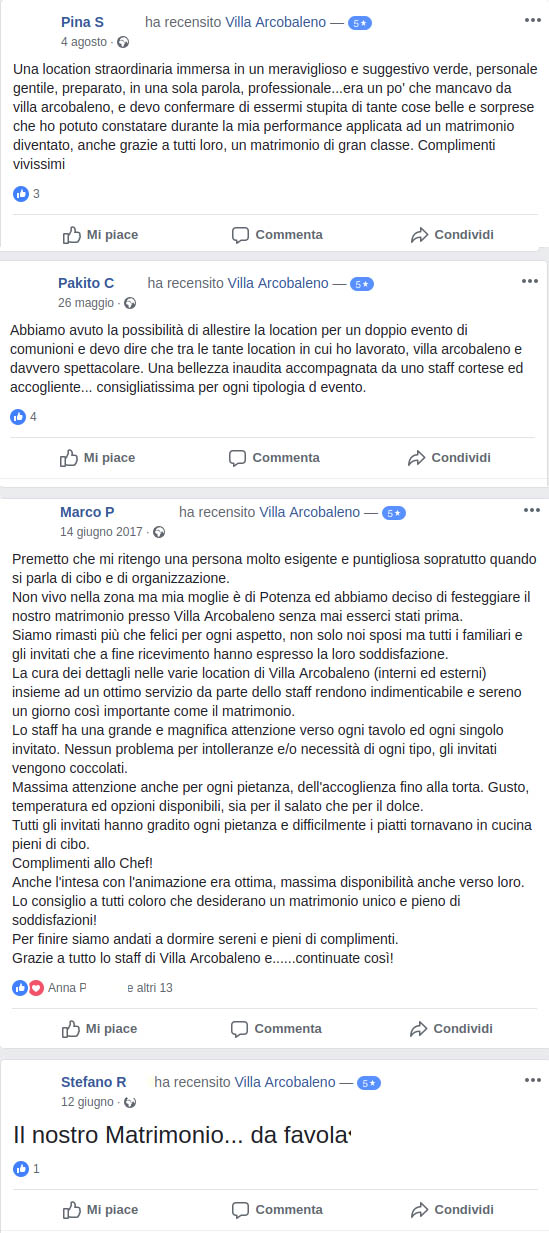Open three-dot menu on Pakito C review
Viewport: 549px width, 1233px height.
pyautogui.click(x=530, y=281)
